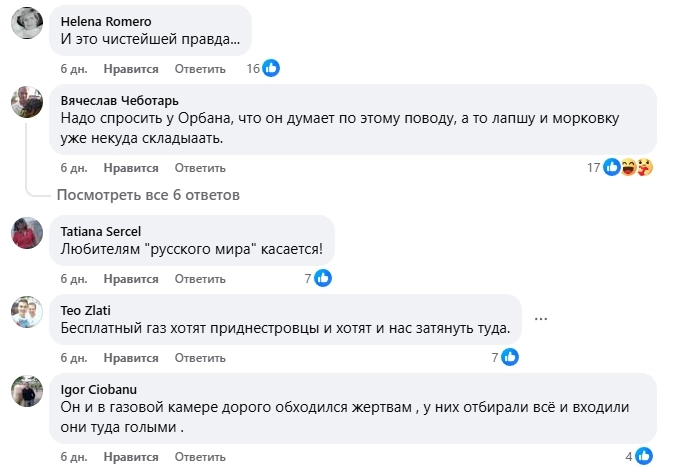
Task: Click Tatiana Sercel's profile avatar
Action: tap(27, 234)
